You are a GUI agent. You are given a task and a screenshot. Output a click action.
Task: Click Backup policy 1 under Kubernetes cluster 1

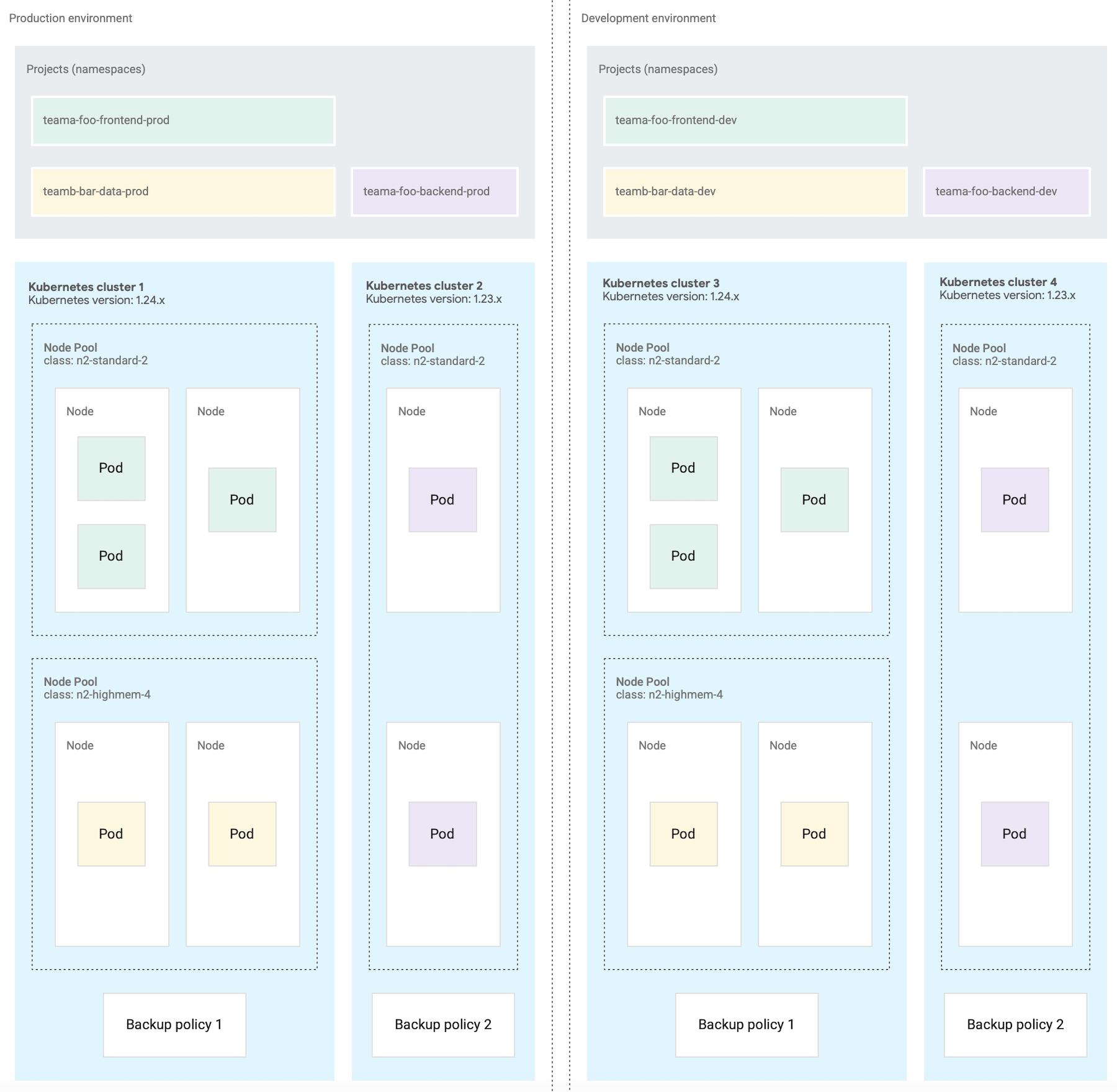point(174,1024)
